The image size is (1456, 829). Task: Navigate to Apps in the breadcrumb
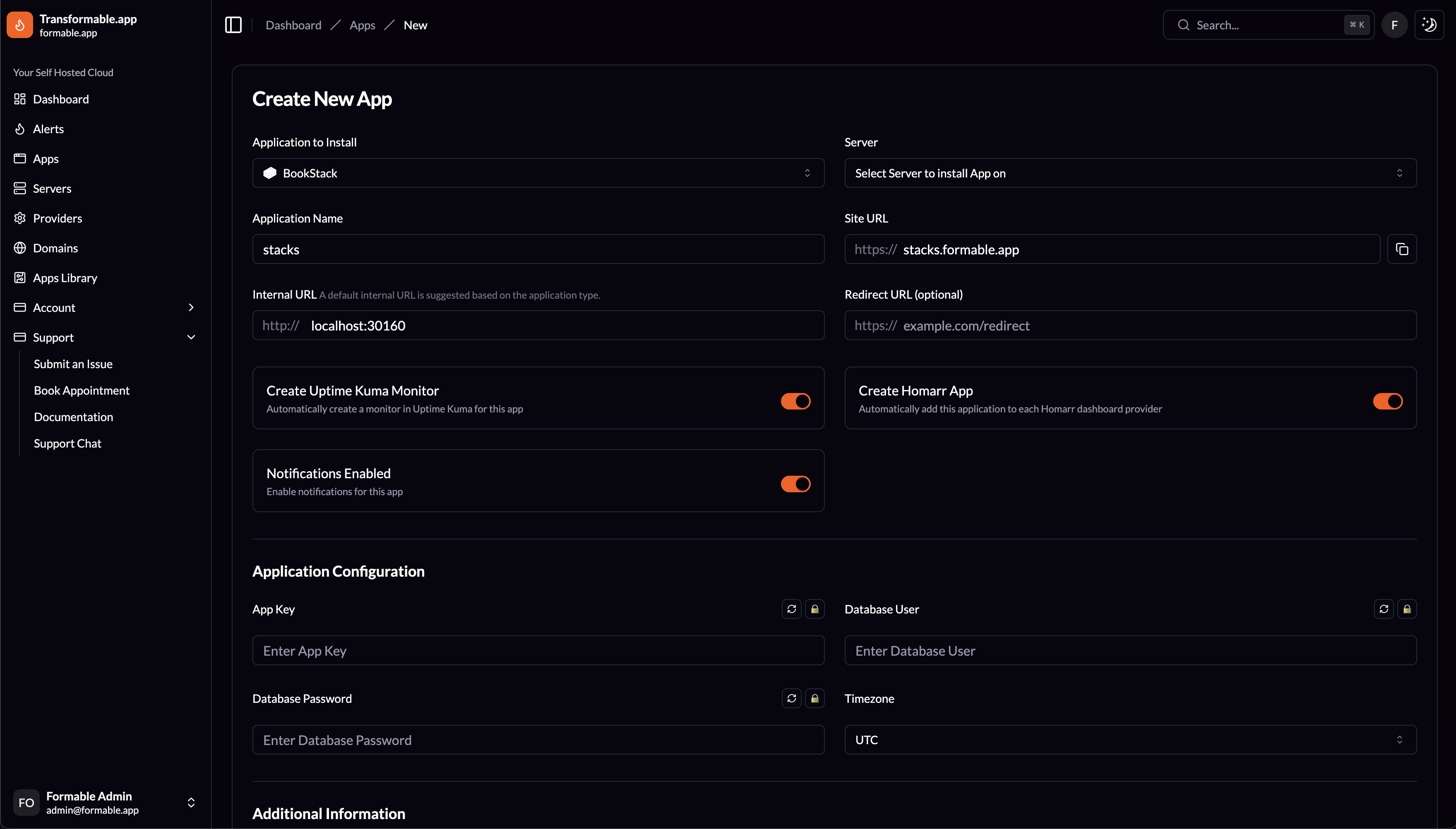click(x=363, y=24)
